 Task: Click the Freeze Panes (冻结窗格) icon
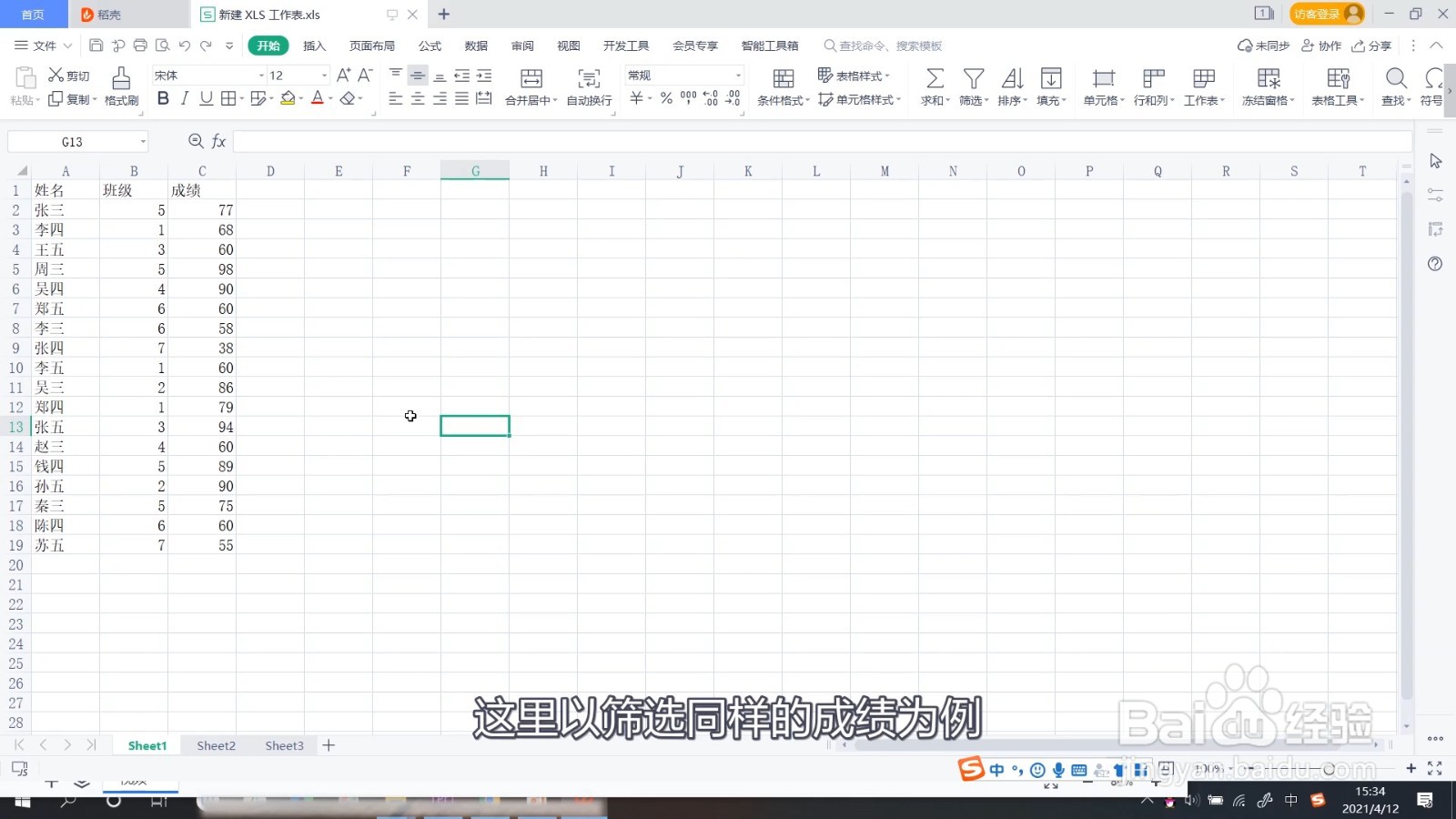click(x=1269, y=79)
